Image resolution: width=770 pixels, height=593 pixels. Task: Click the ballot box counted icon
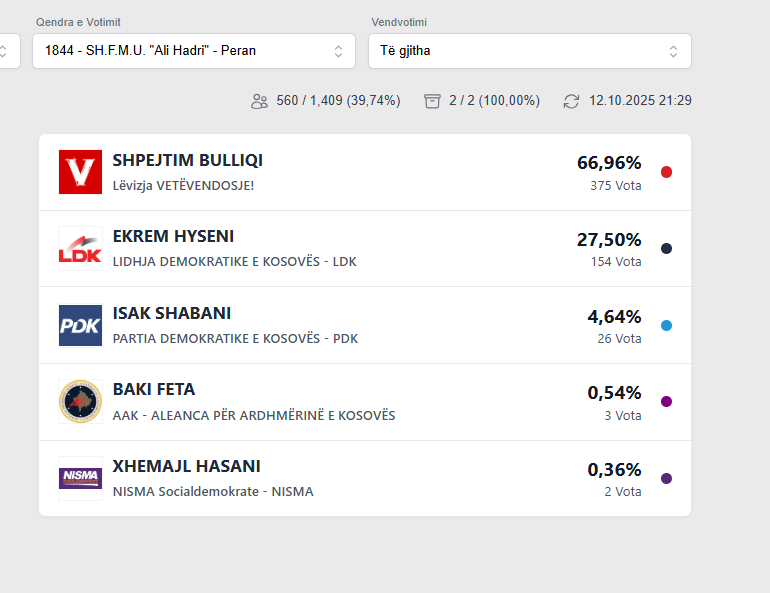432,101
